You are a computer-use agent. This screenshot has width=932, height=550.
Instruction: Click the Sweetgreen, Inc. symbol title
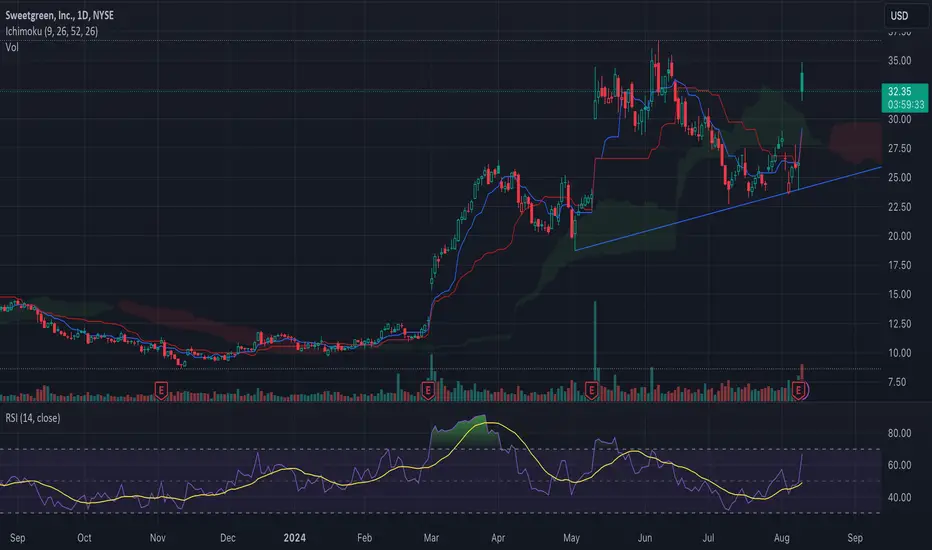click(59, 15)
